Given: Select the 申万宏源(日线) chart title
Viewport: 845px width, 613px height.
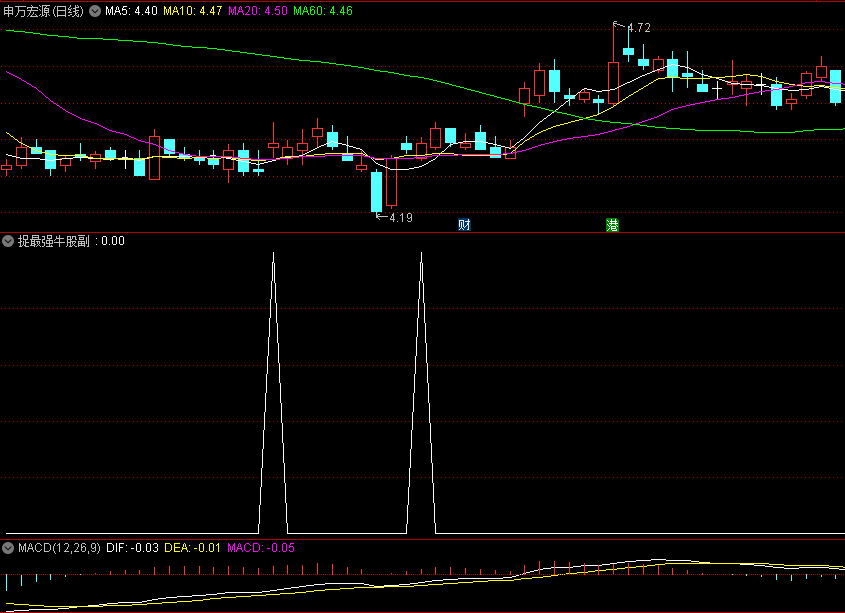Looking at the screenshot, I should click(x=44, y=11).
